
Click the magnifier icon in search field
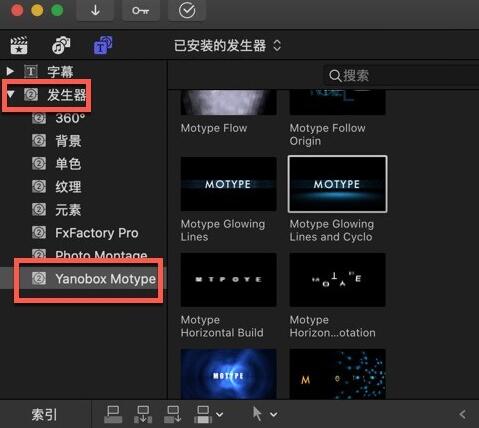tap(335, 76)
